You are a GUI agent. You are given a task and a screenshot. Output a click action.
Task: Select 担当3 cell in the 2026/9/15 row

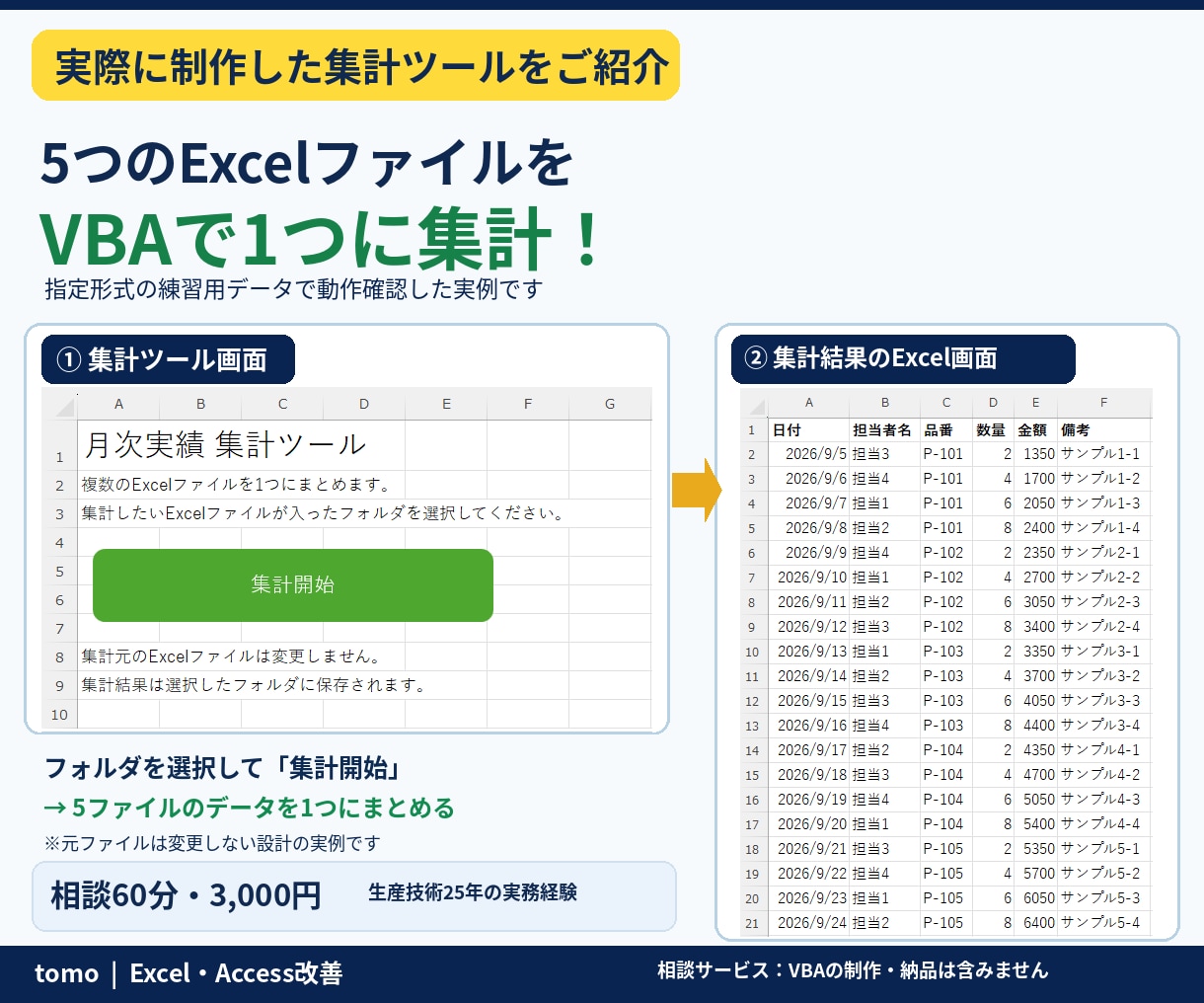[x=884, y=701]
